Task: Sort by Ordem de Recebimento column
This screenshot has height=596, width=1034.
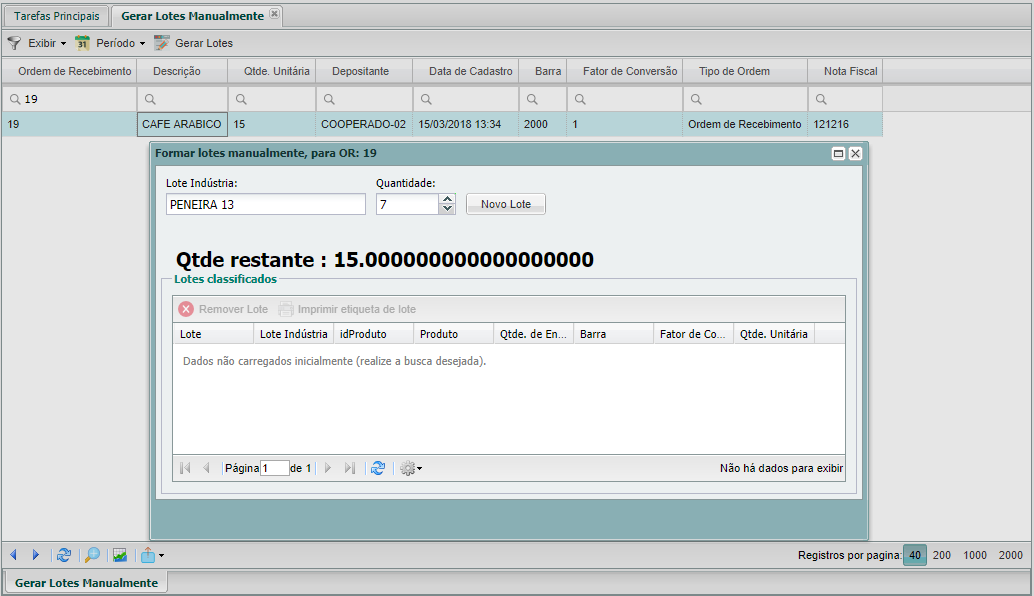Action: tap(69, 71)
